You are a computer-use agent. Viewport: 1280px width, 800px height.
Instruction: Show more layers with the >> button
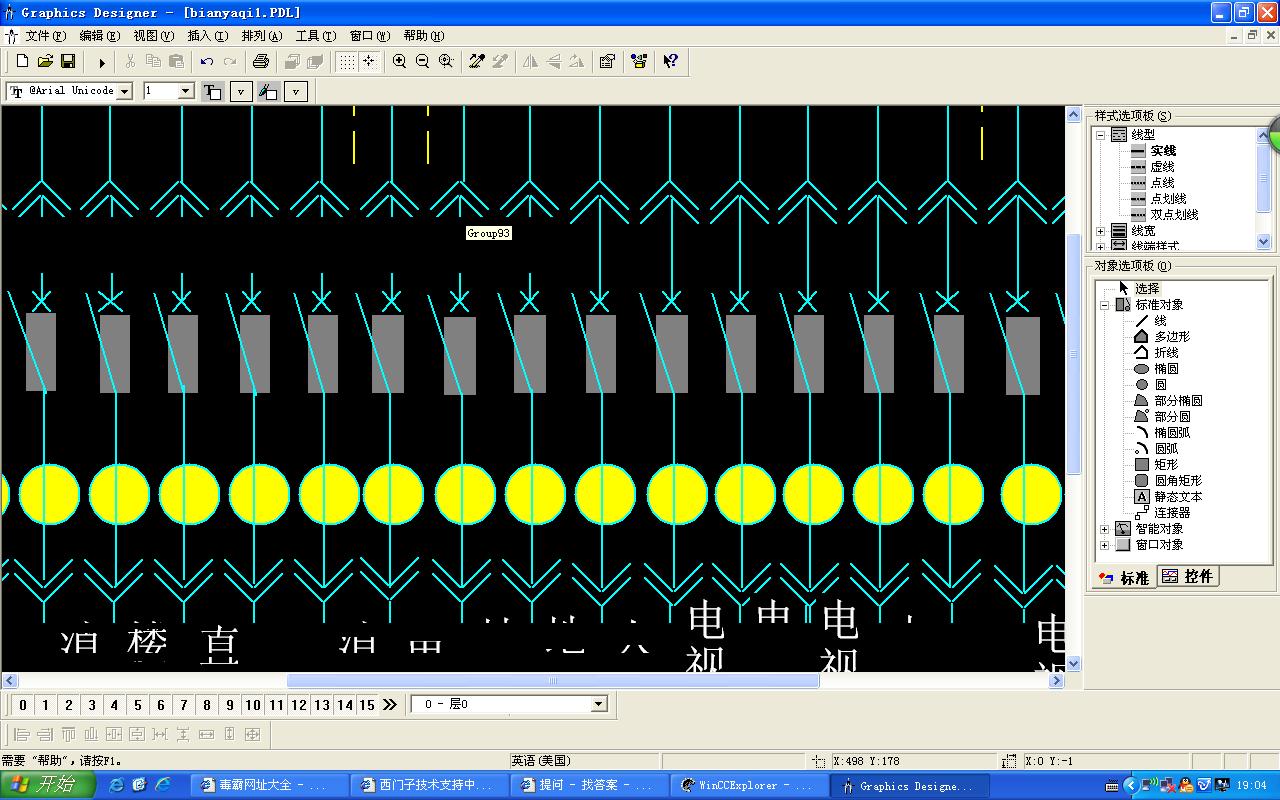point(390,705)
